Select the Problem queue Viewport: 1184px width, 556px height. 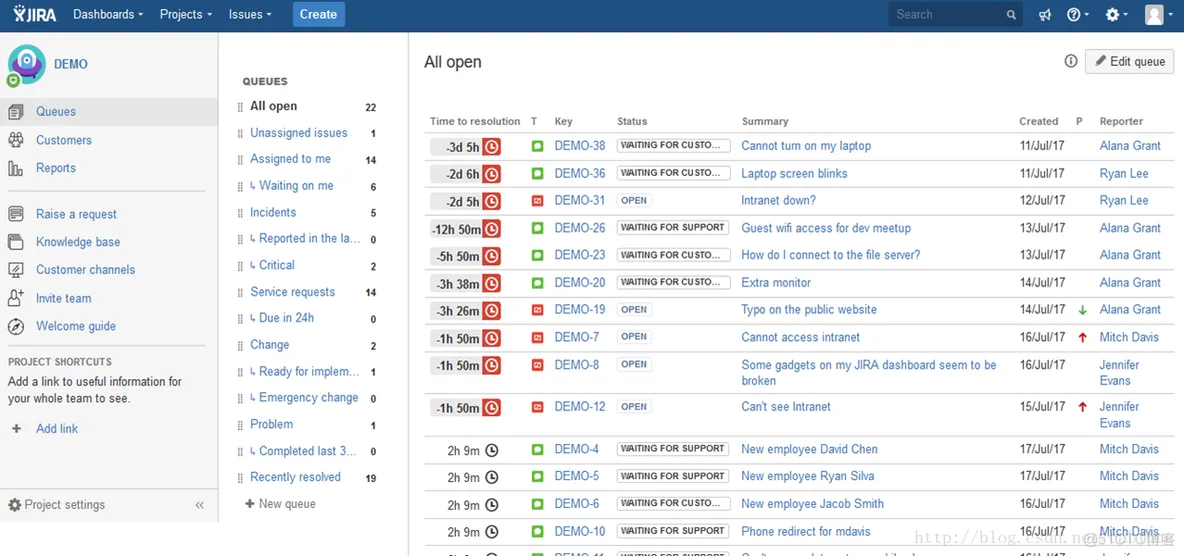click(272, 425)
